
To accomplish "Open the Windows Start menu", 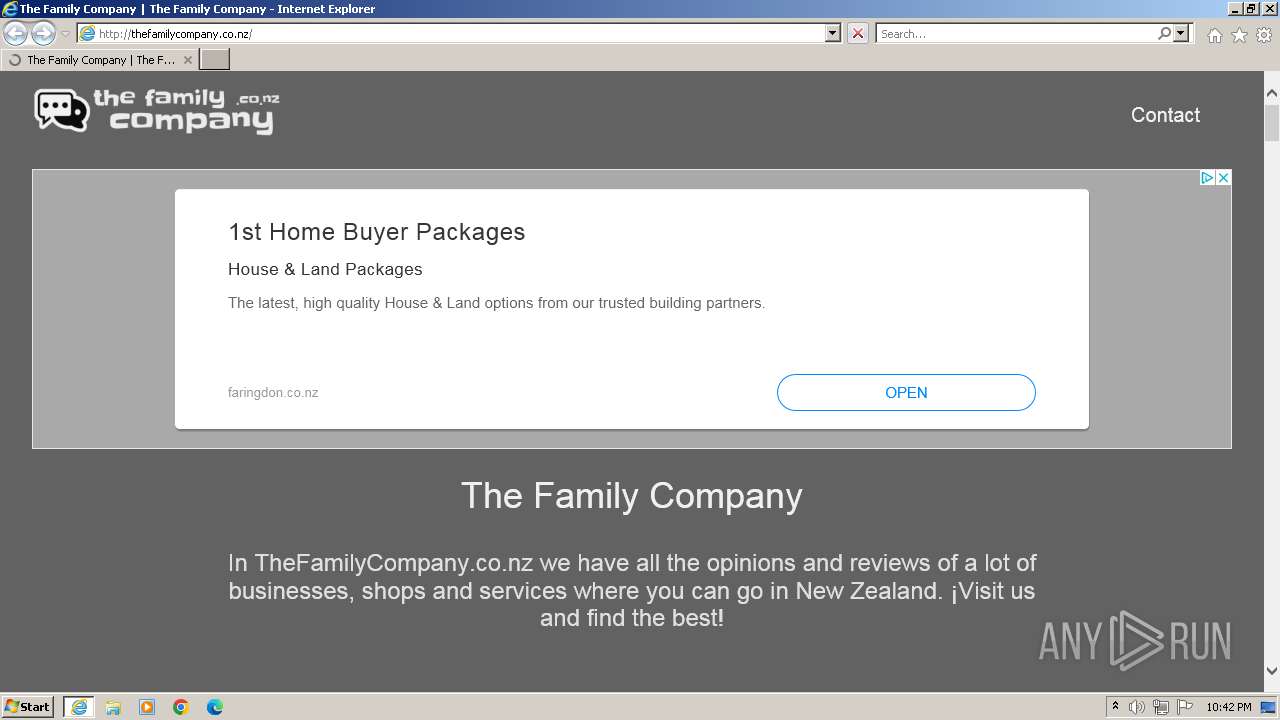I will 28,707.
